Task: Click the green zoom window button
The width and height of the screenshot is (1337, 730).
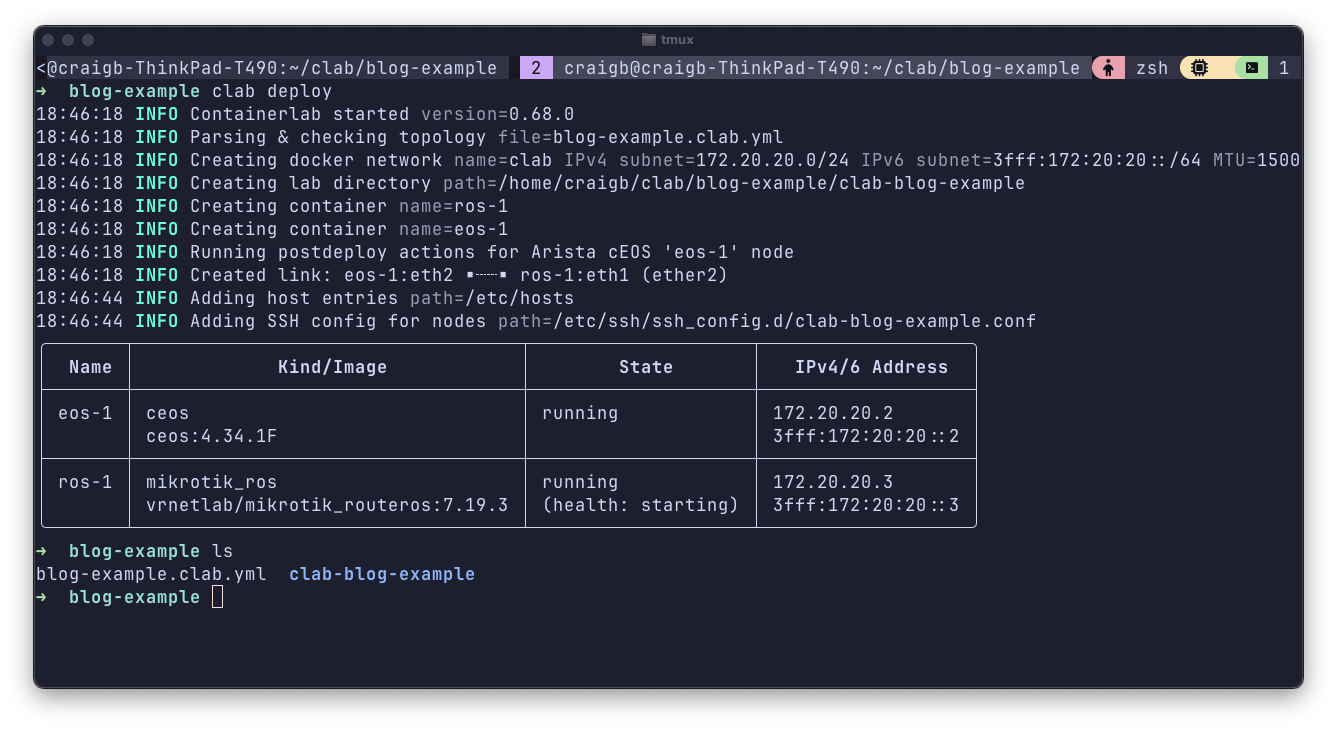Action: pyautogui.click(x=88, y=40)
